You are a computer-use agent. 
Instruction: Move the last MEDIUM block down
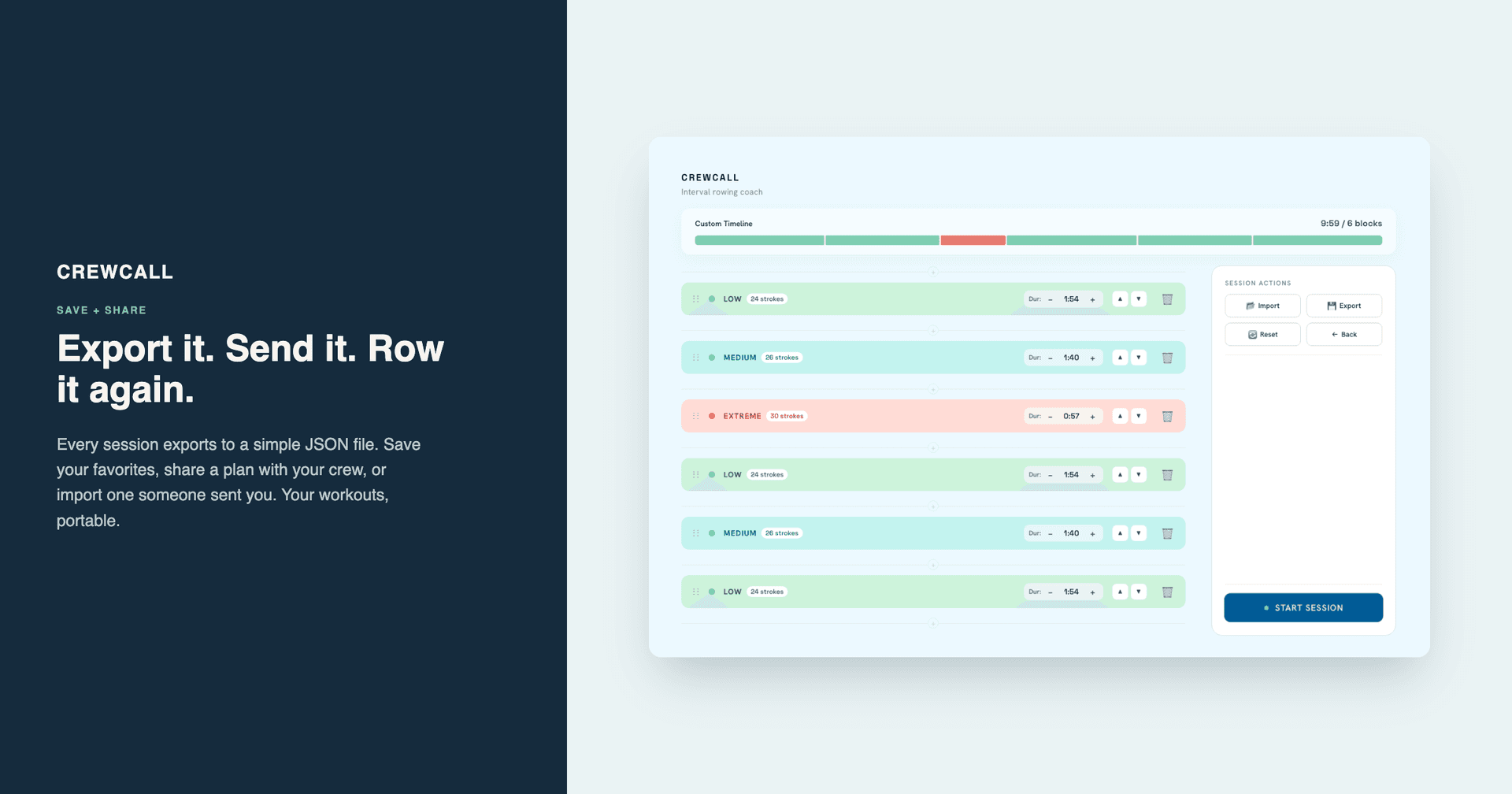1139,533
